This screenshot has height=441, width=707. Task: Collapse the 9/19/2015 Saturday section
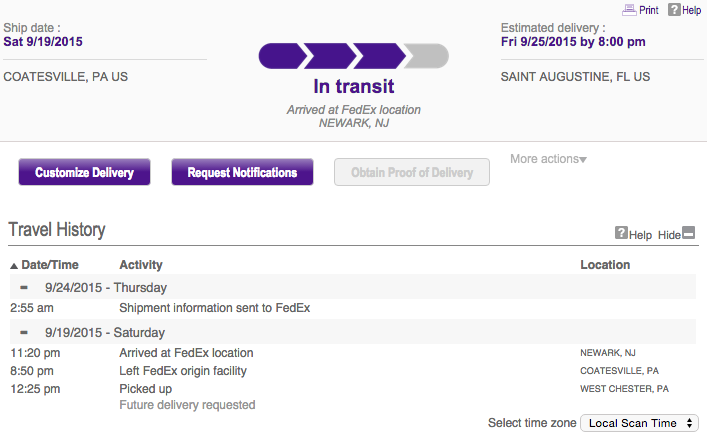pyautogui.click(x=23, y=332)
